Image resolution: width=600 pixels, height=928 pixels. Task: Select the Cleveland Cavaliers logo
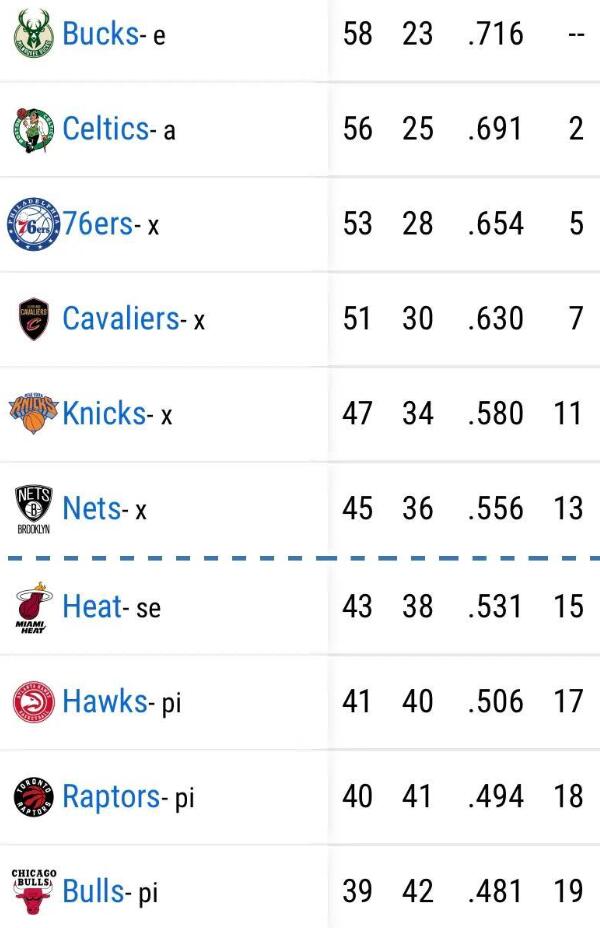[33, 319]
